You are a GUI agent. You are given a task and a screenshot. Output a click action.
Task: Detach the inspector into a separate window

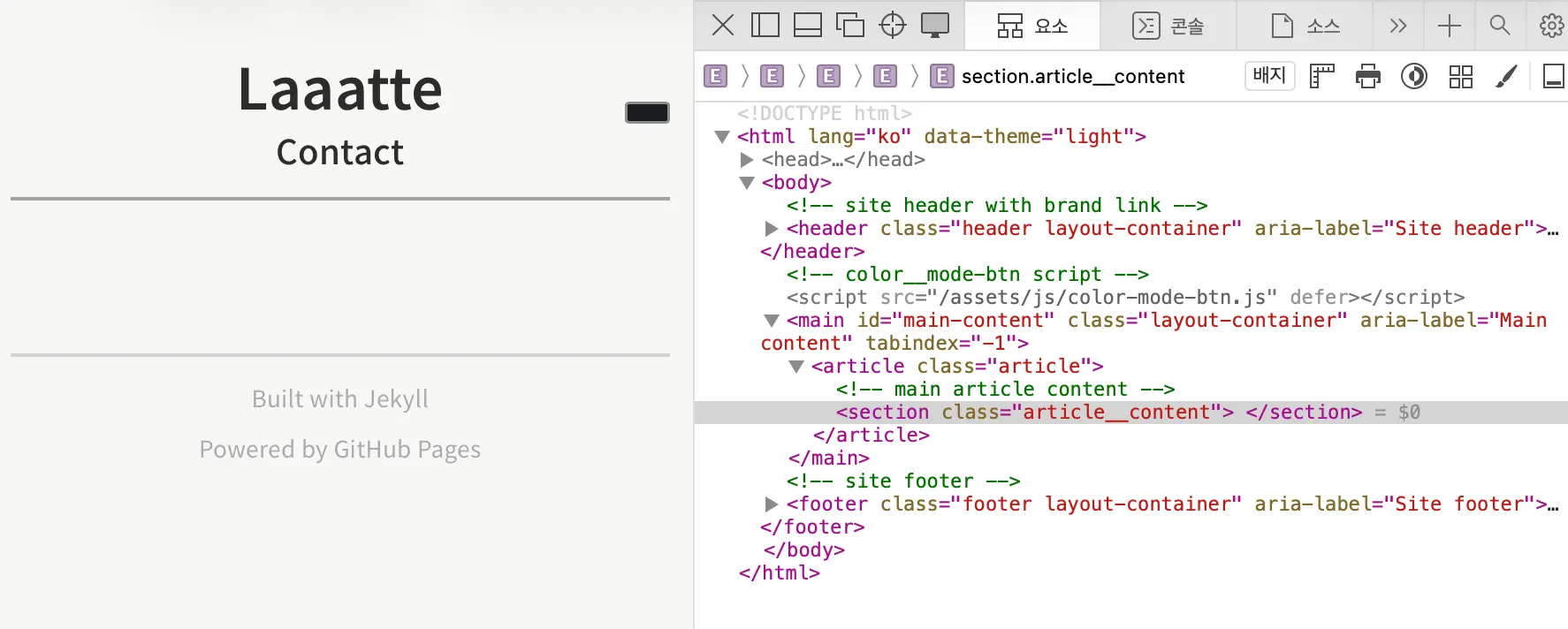coord(850,25)
